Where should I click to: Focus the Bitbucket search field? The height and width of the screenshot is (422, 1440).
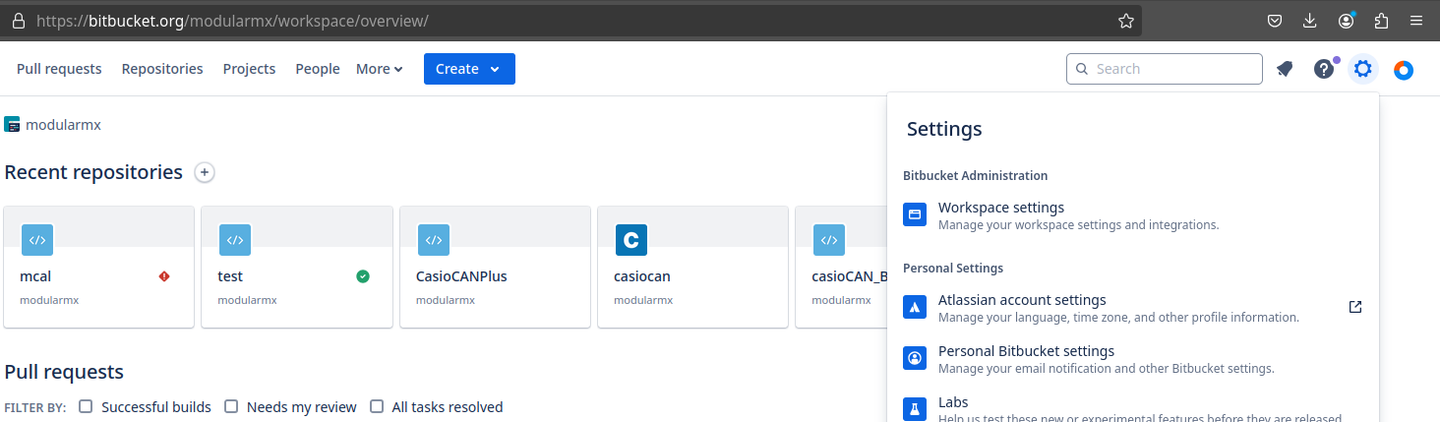coord(1164,69)
